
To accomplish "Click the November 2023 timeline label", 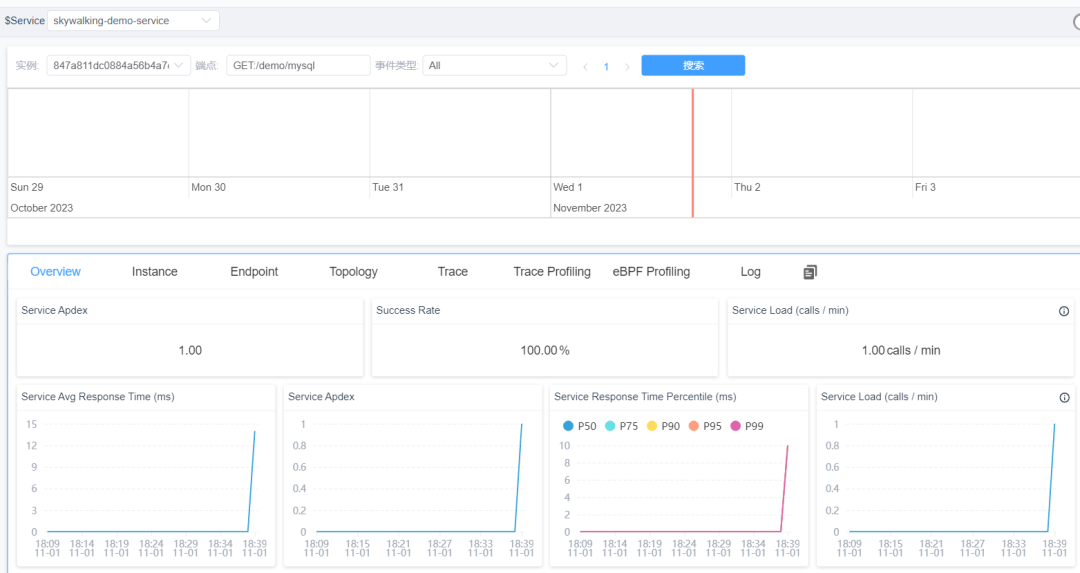I will (x=590, y=208).
